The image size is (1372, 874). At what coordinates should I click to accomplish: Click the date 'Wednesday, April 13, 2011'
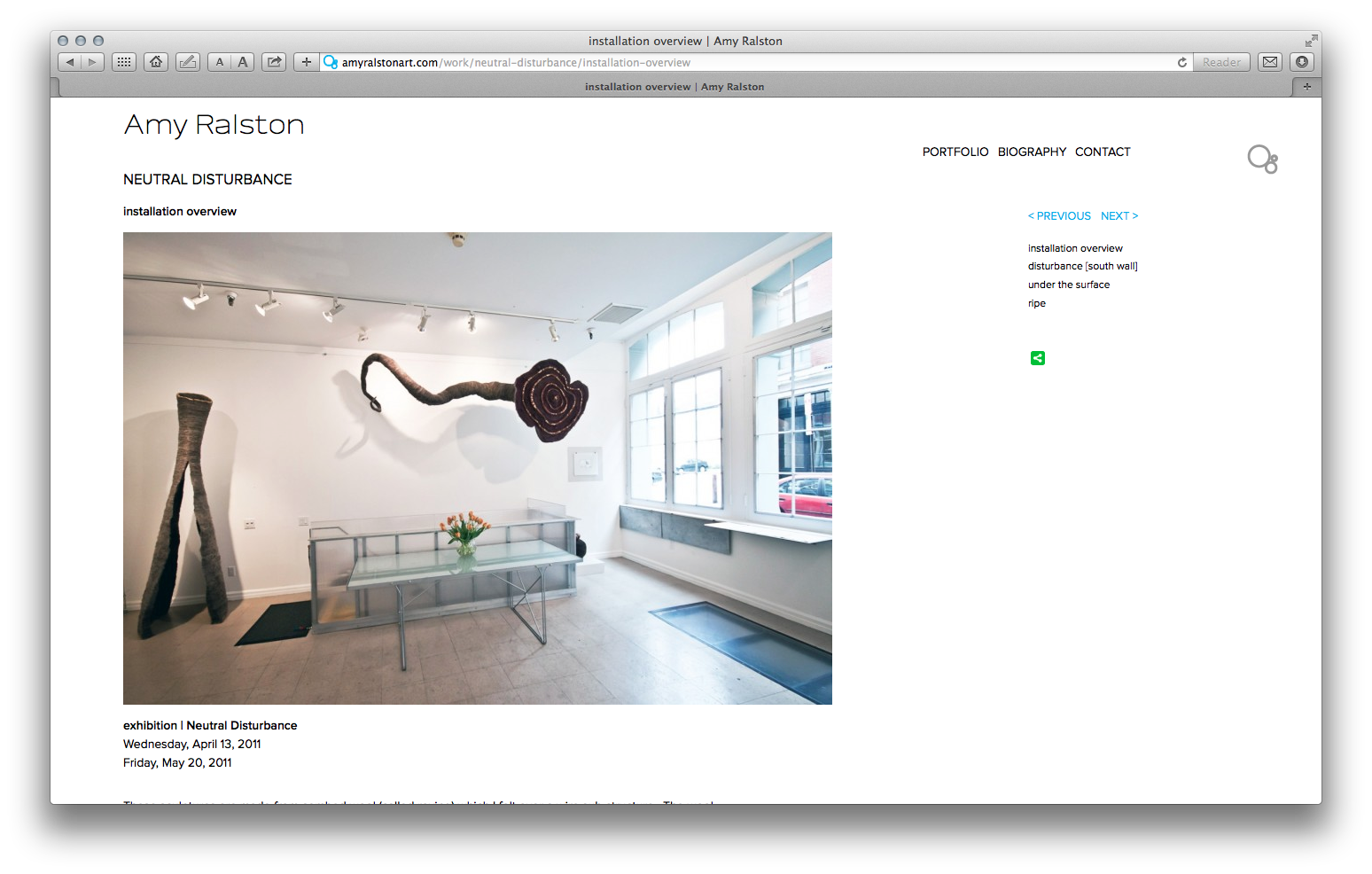[192, 744]
